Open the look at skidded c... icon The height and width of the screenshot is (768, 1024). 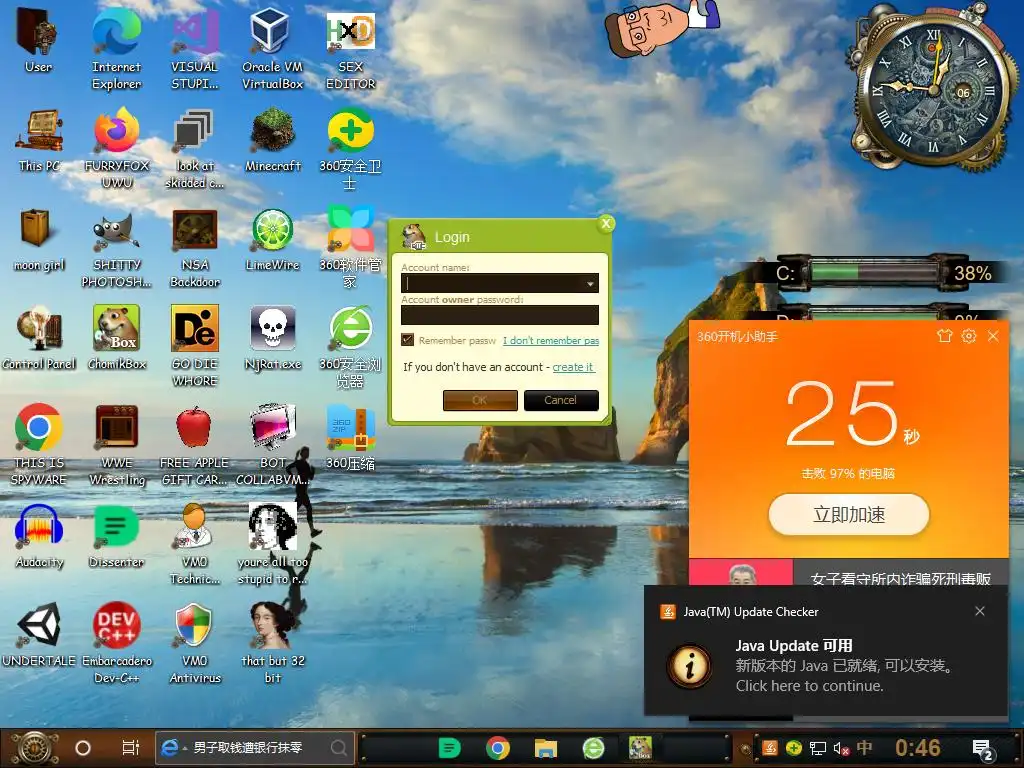pos(195,148)
